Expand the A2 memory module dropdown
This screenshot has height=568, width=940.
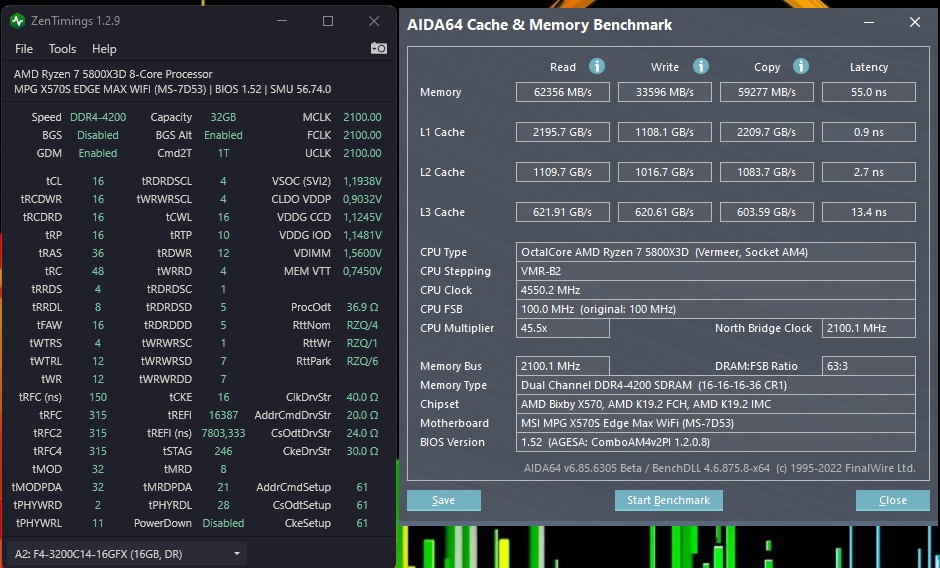126,554
